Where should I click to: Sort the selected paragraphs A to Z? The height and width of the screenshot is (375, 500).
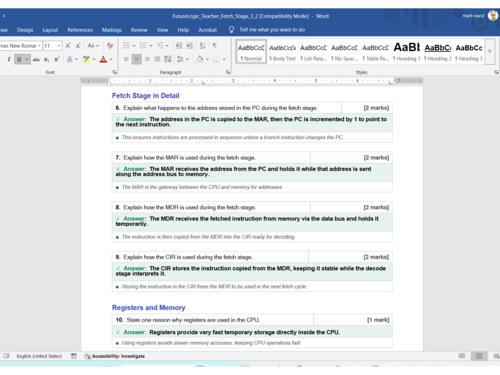pyautogui.click(x=202, y=46)
